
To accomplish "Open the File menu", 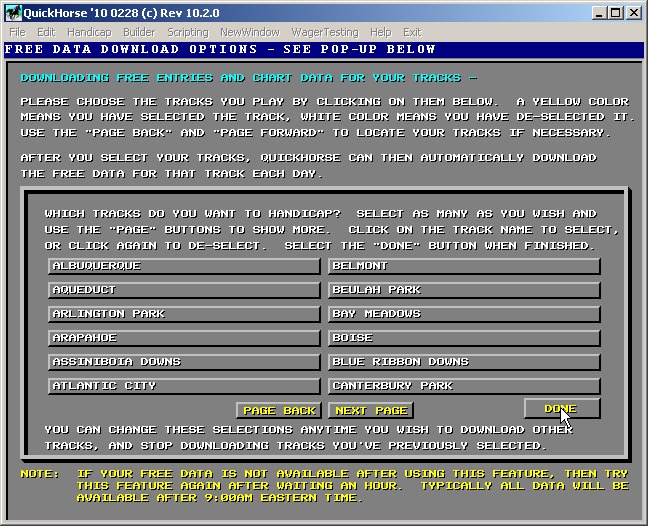I will tap(17, 32).
